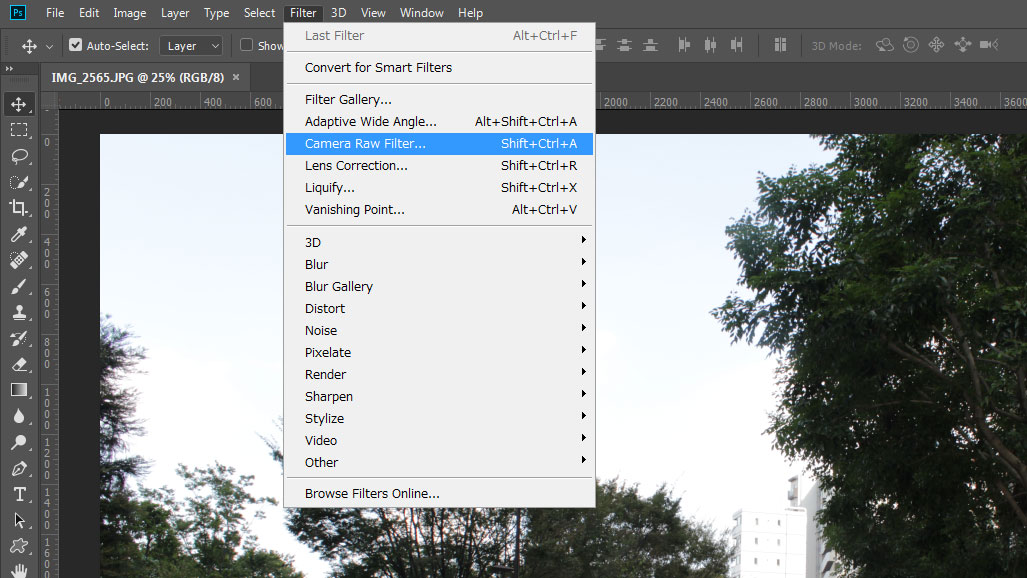
Task: Open the Help menu
Action: tap(470, 12)
